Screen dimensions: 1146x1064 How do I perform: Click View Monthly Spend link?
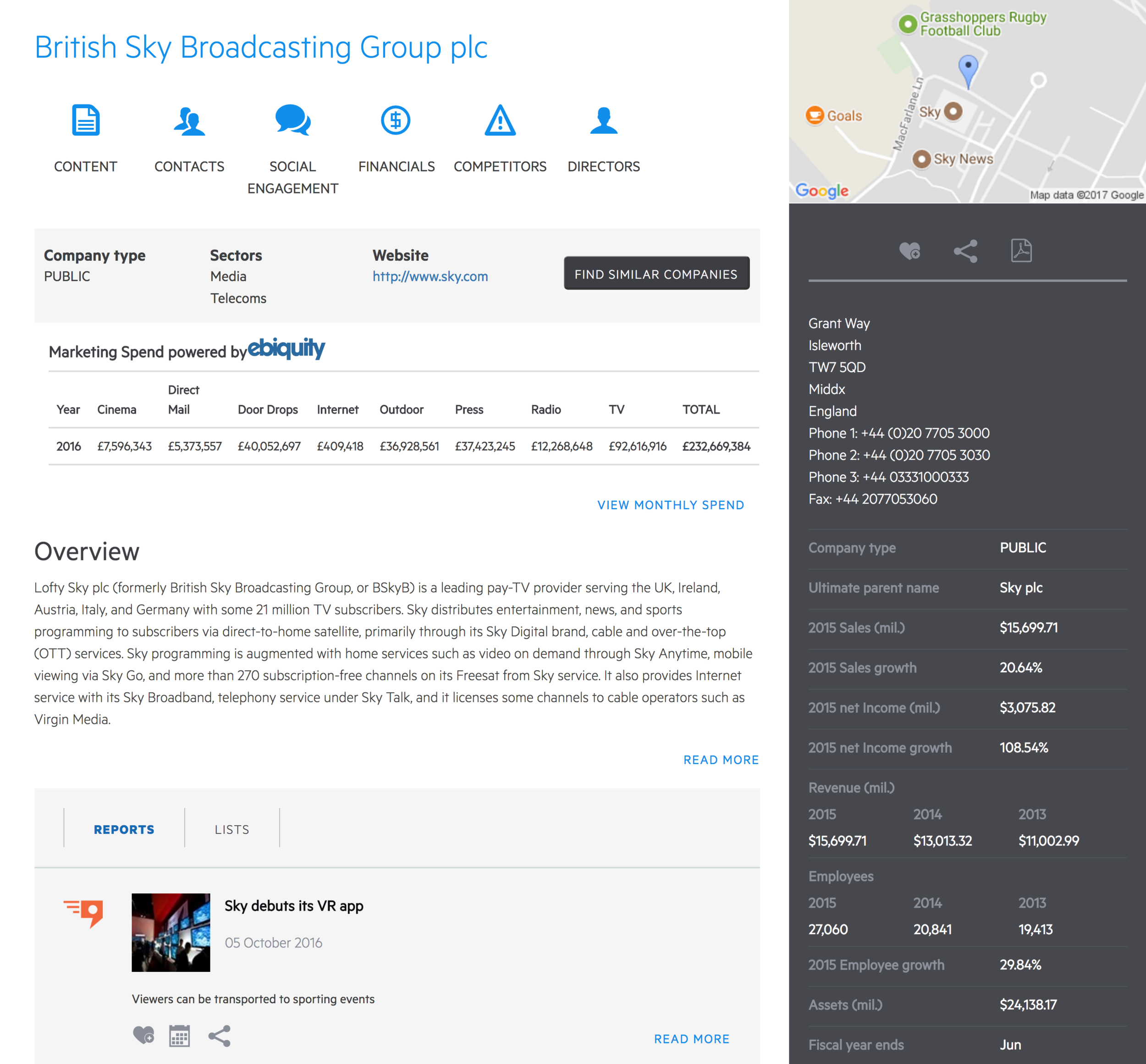(x=670, y=505)
